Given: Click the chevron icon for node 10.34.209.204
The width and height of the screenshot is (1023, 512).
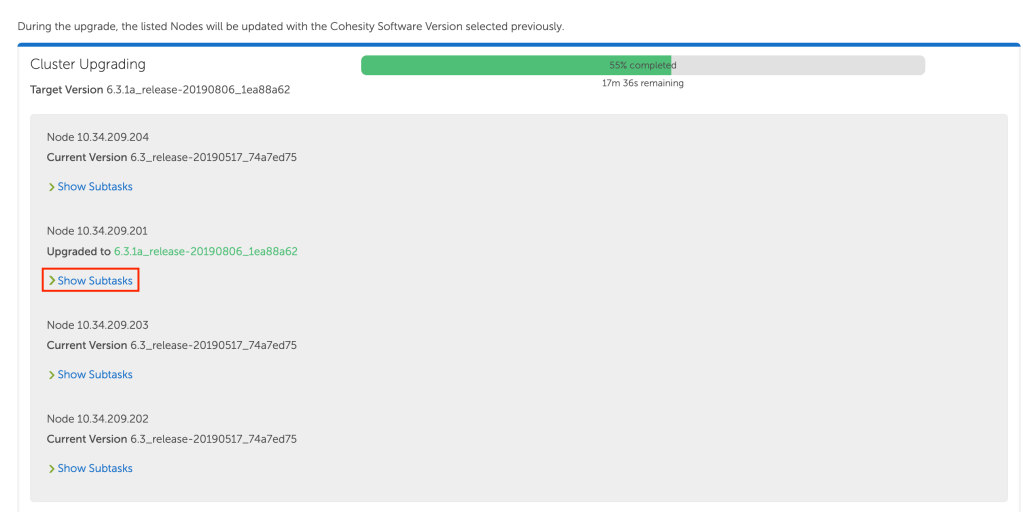Looking at the screenshot, I should click(x=51, y=187).
